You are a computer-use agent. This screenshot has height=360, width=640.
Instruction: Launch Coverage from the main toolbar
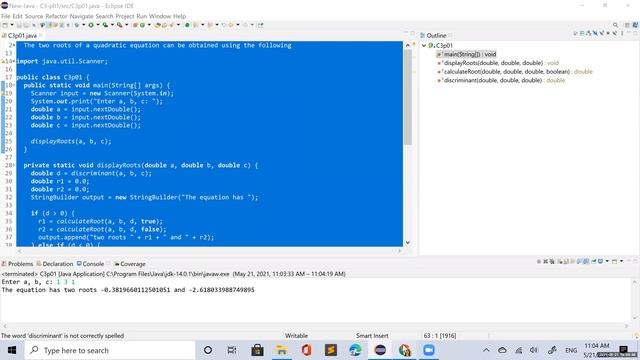[x=105, y=25]
